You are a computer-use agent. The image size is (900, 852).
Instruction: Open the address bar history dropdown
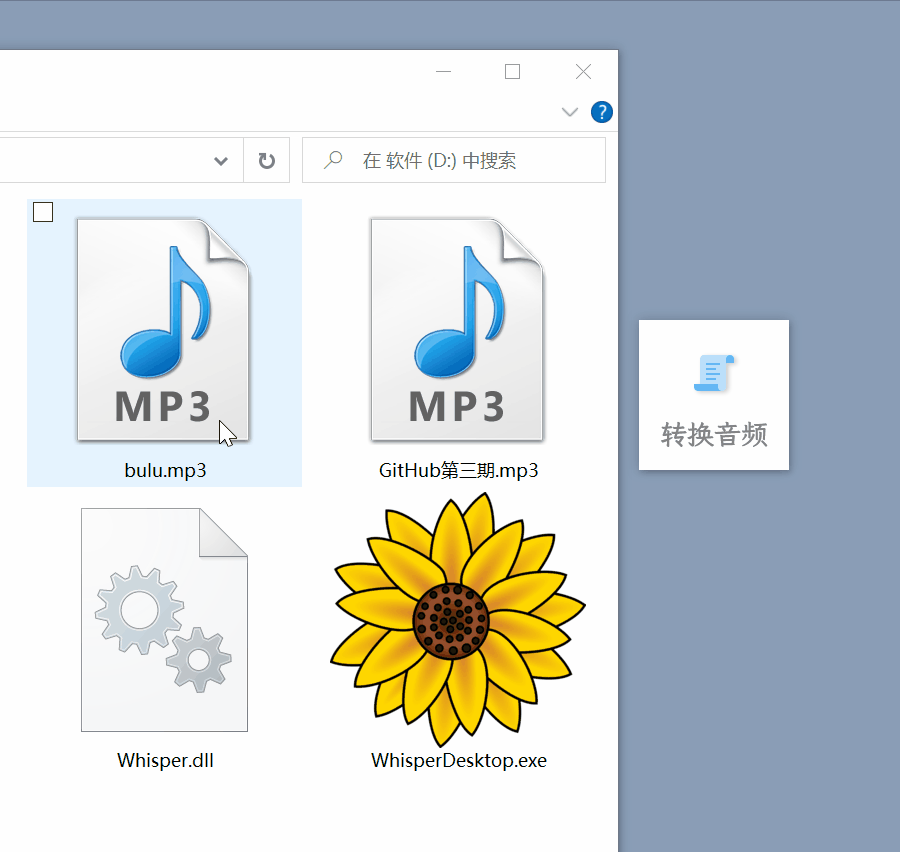[x=221, y=161]
